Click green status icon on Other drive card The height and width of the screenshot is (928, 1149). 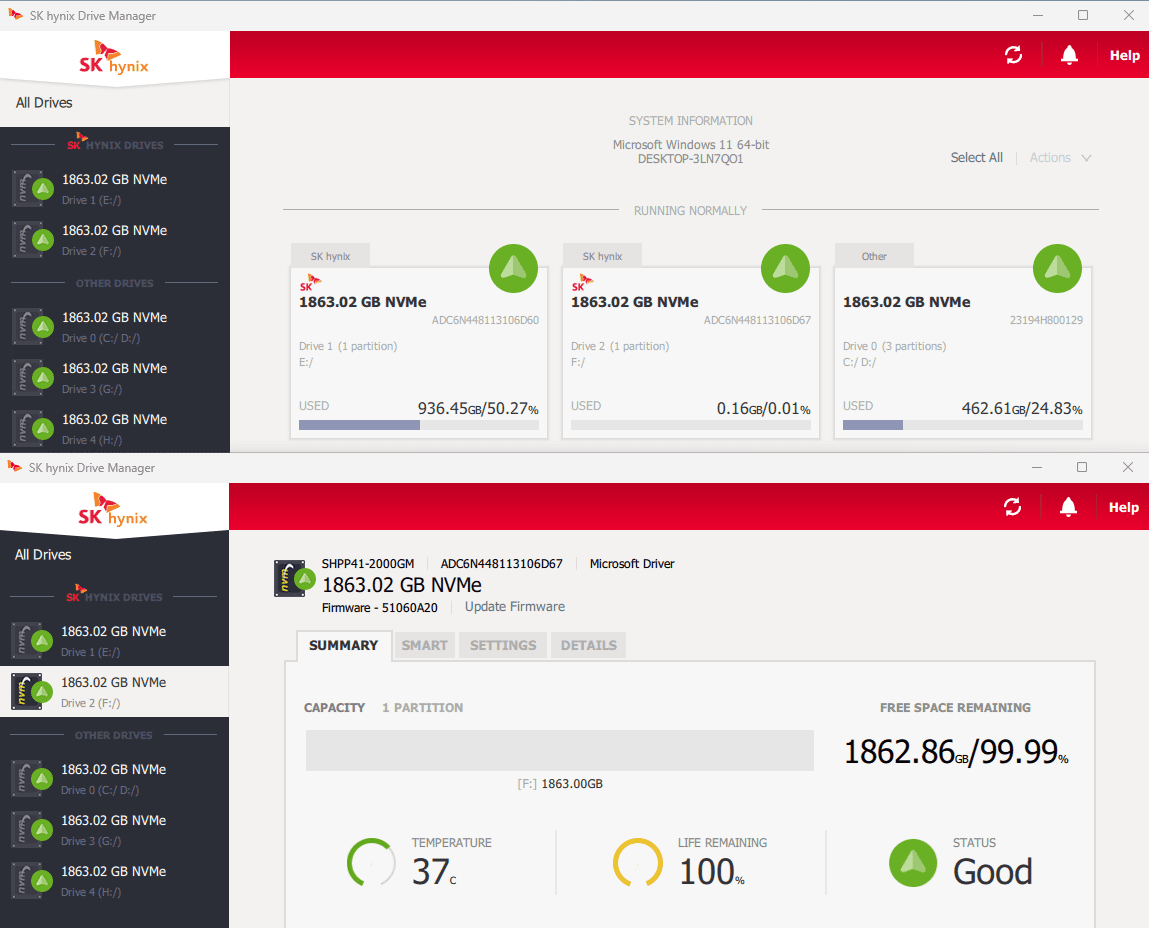click(x=1057, y=268)
